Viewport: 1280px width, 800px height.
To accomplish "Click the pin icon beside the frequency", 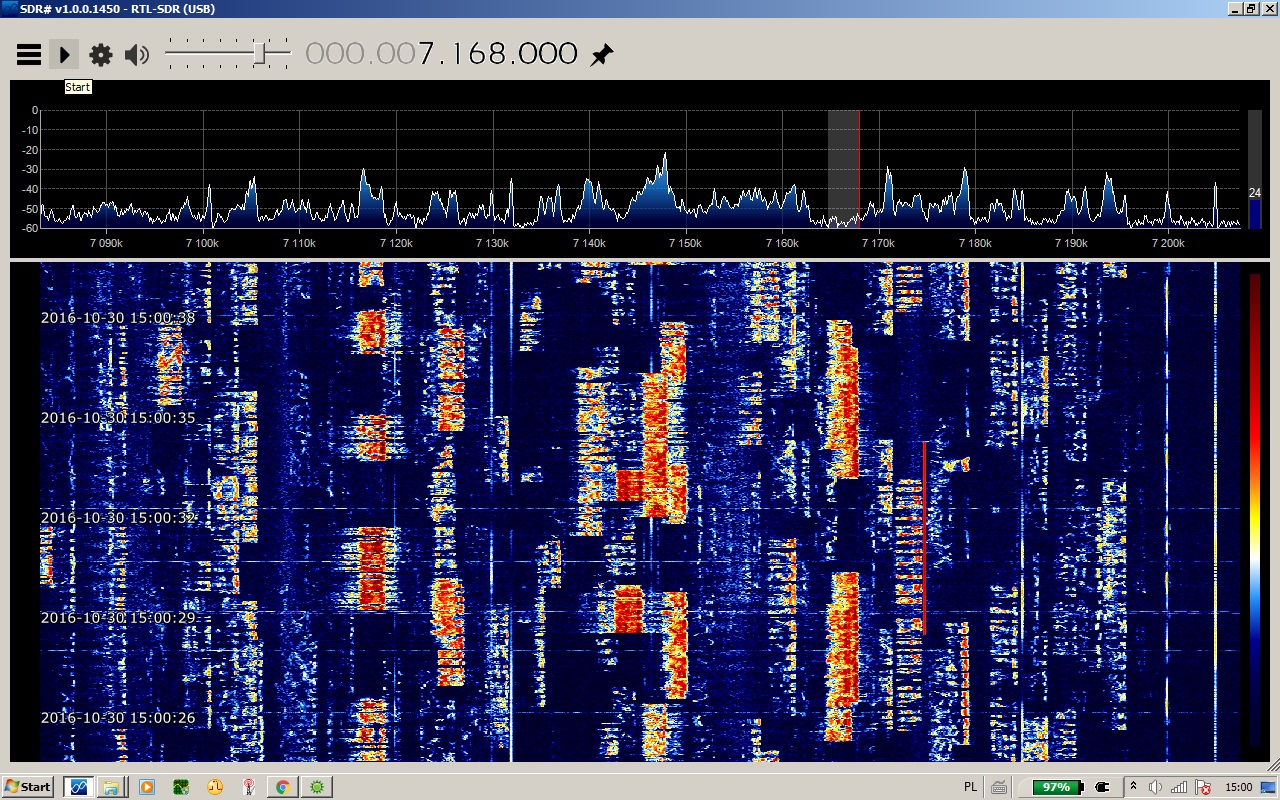I will [601, 54].
